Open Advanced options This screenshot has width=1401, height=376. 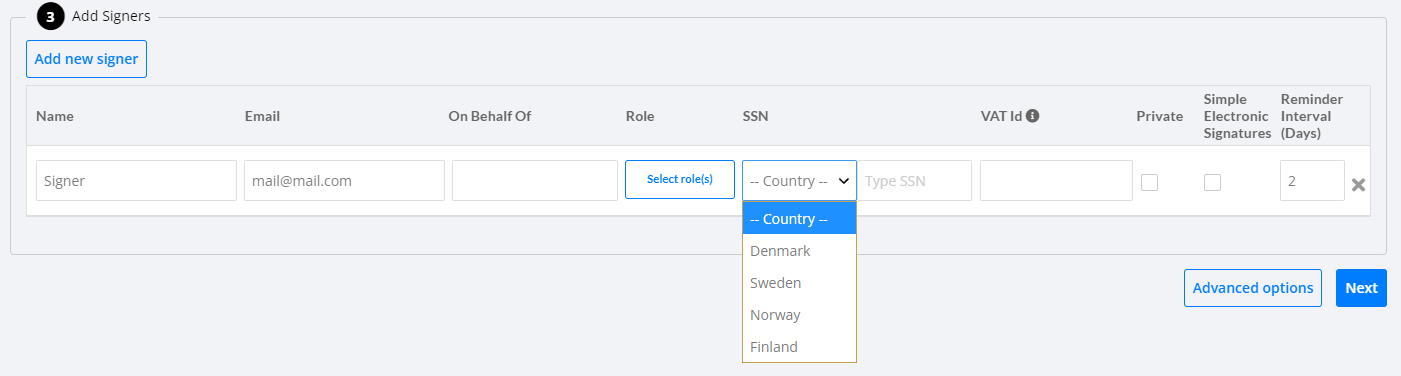pyautogui.click(x=1253, y=288)
